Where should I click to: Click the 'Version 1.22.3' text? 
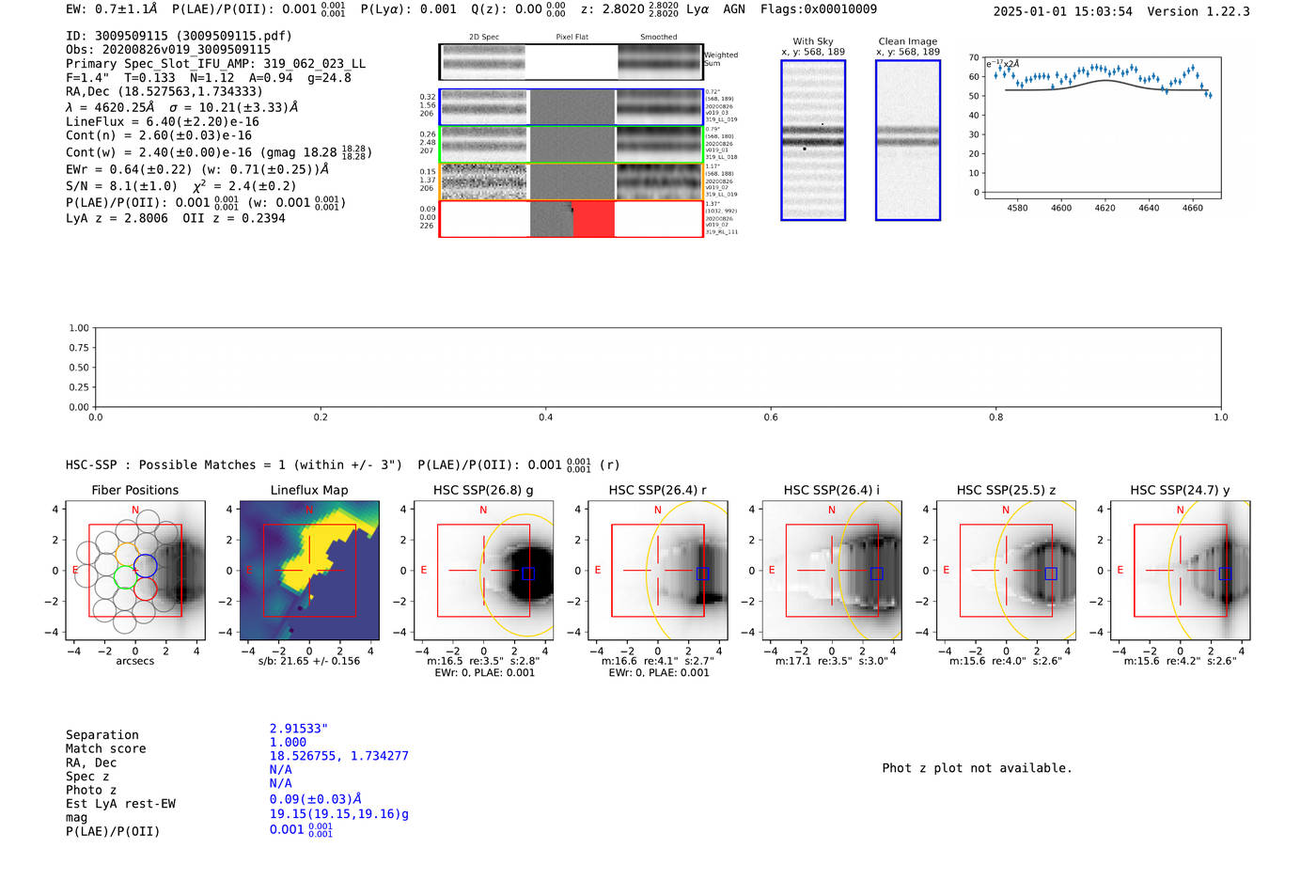pyautogui.click(x=1198, y=11)
